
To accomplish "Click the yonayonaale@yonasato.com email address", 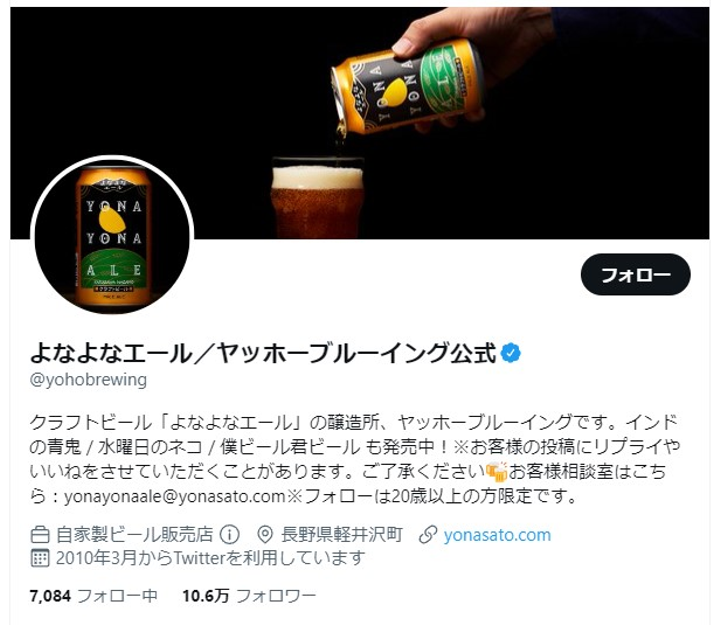I will (x=174, y=496).
